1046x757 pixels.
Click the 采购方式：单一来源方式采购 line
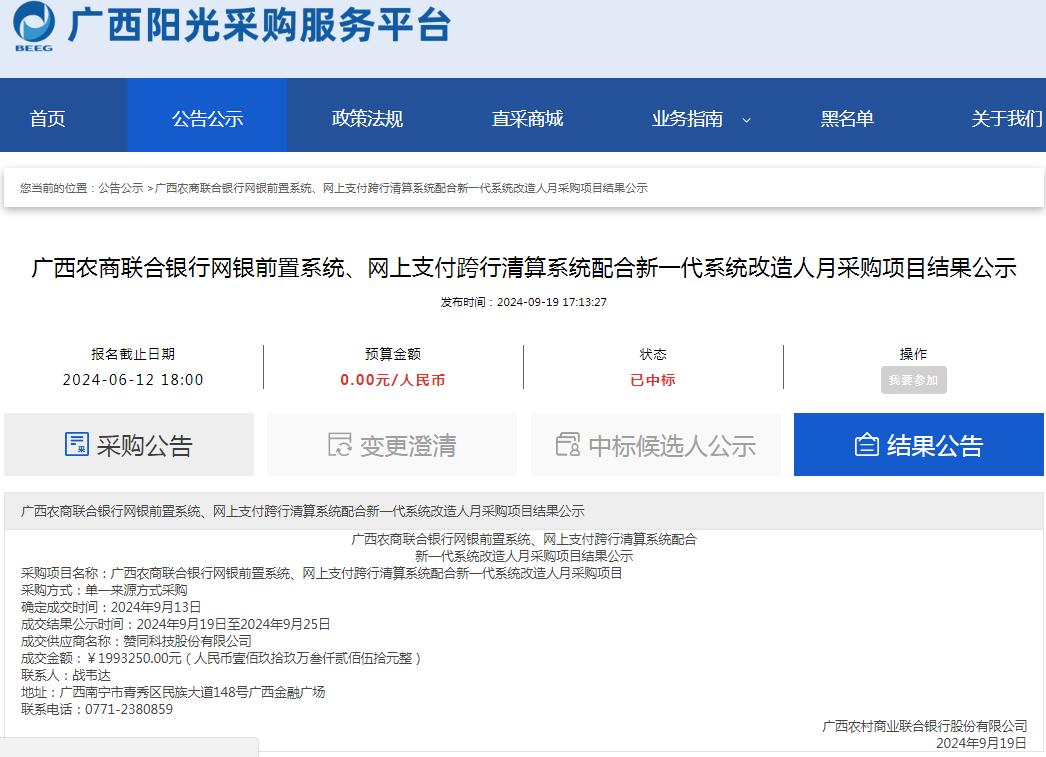point(104,590)
